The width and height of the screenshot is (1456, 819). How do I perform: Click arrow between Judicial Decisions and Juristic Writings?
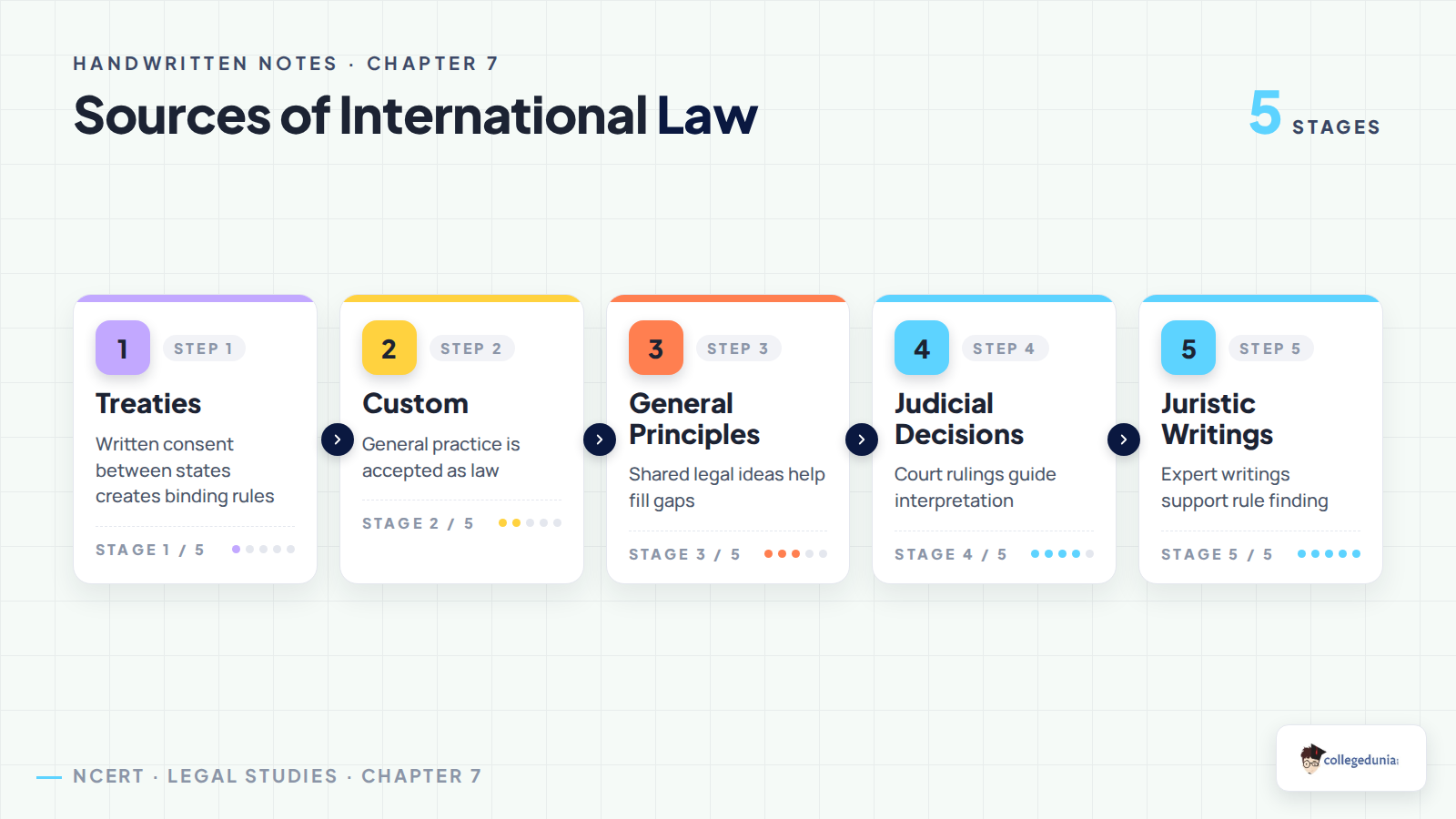point(1124,440)
